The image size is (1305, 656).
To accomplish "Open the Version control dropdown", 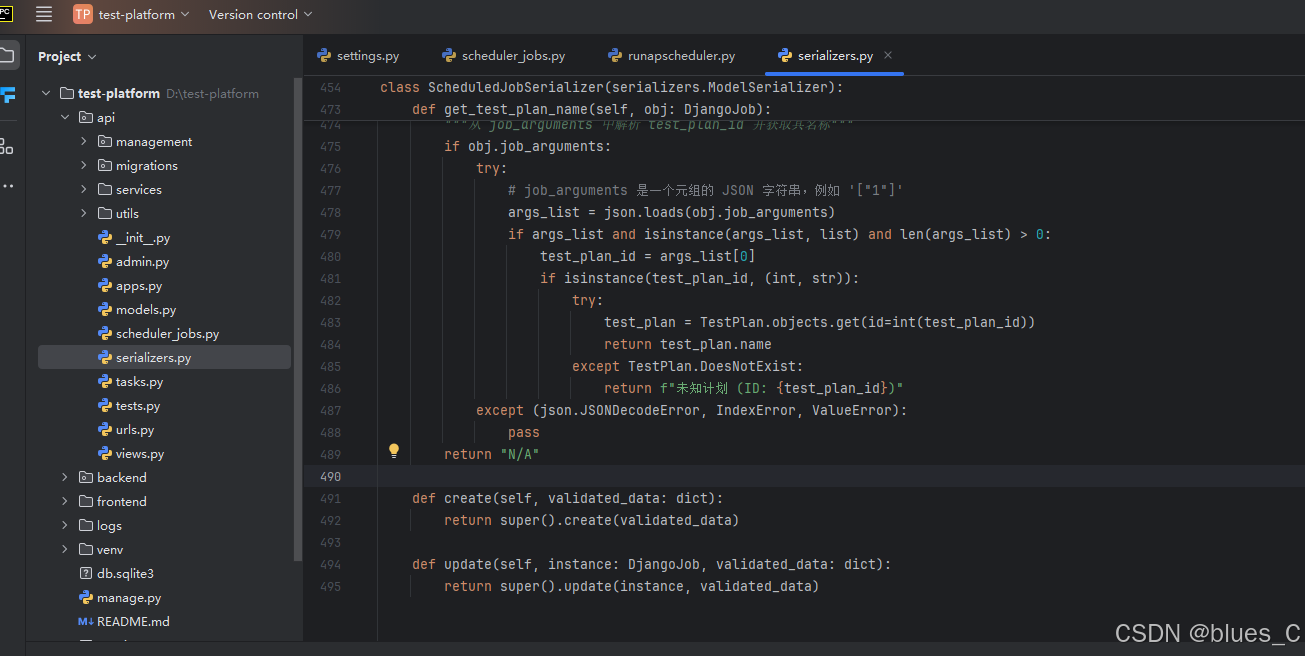I will pos(260,14).
